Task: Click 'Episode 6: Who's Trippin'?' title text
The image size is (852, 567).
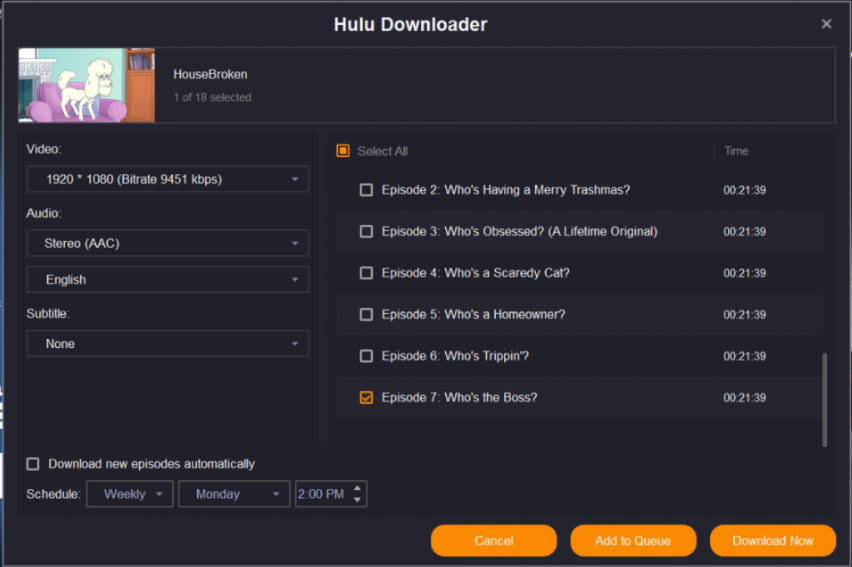Action: 455,356
